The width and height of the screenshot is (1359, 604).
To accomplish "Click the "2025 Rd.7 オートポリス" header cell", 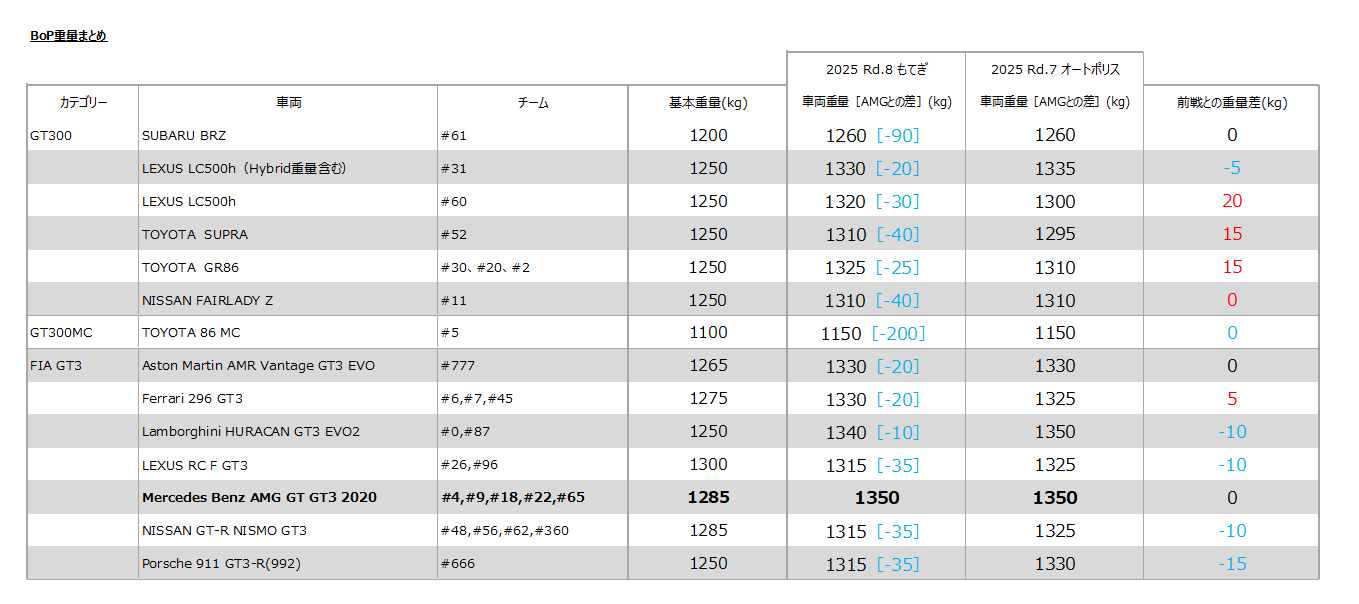I will [x=1054, y=70].
